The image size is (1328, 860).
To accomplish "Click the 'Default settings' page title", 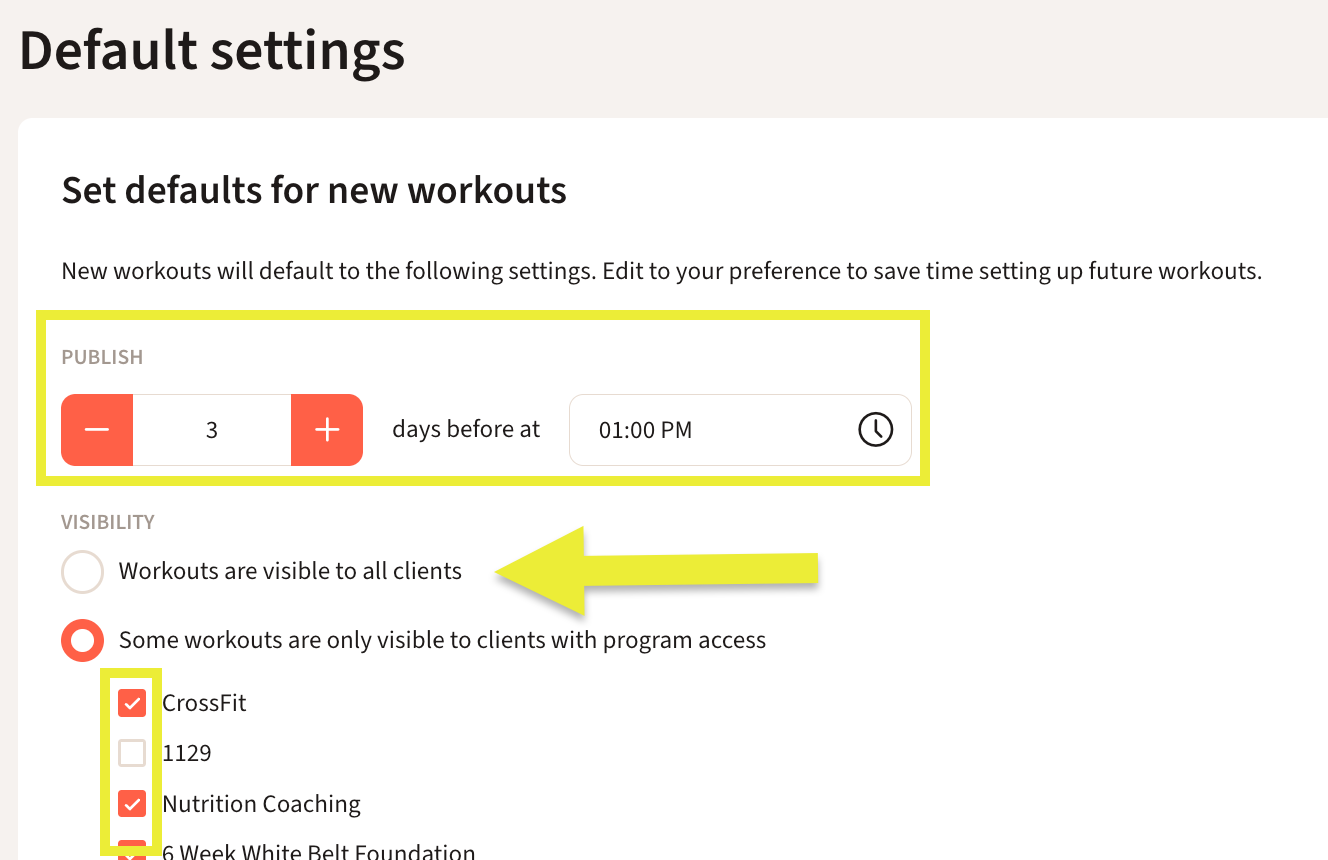I will (212, 50).
